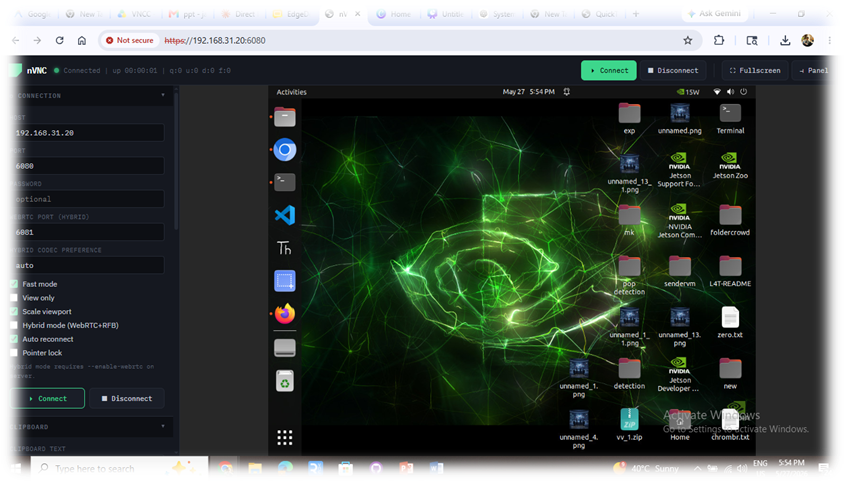The height and width of the screenshot is (482, 845).
Task: Open the GNOME volume indicator in the top bar
Action: [x=730, y=92]
